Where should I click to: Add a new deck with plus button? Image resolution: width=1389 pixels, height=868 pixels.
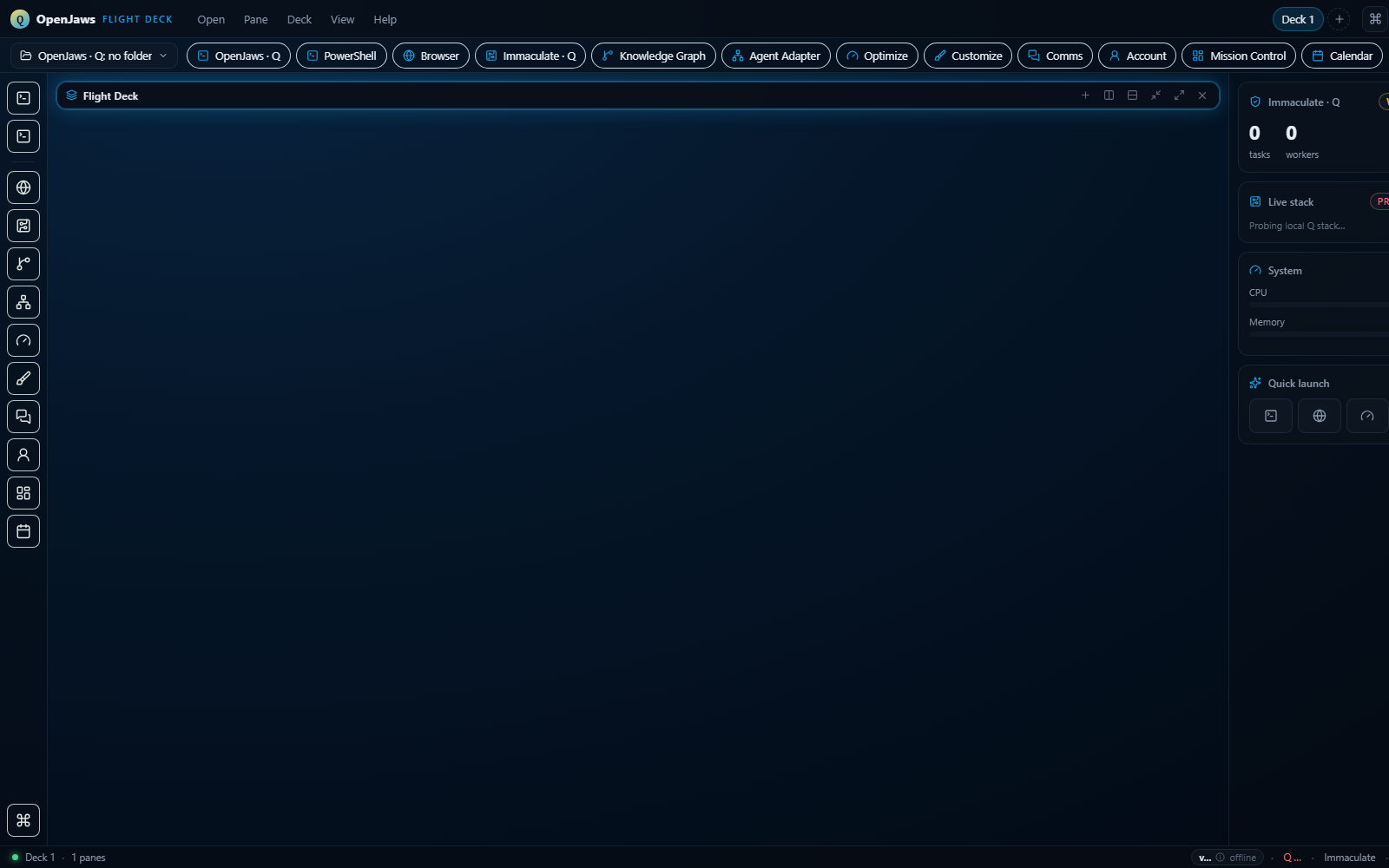(1340, 19)
